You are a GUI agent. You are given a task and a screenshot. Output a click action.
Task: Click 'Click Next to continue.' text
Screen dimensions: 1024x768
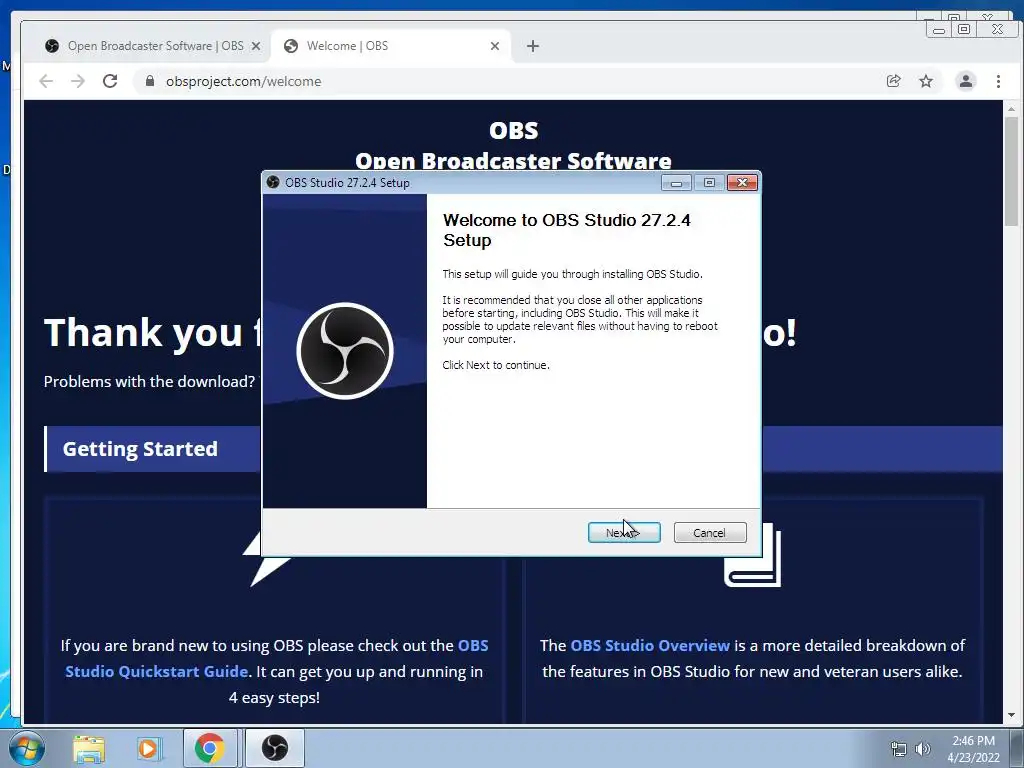(x=496, y=365)
